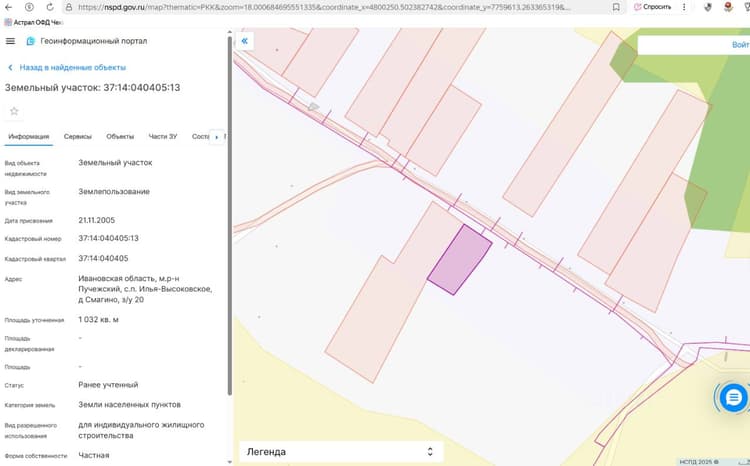
Task: Open the hamburger menu of the Geoportal
Action: tap(10, 41)
